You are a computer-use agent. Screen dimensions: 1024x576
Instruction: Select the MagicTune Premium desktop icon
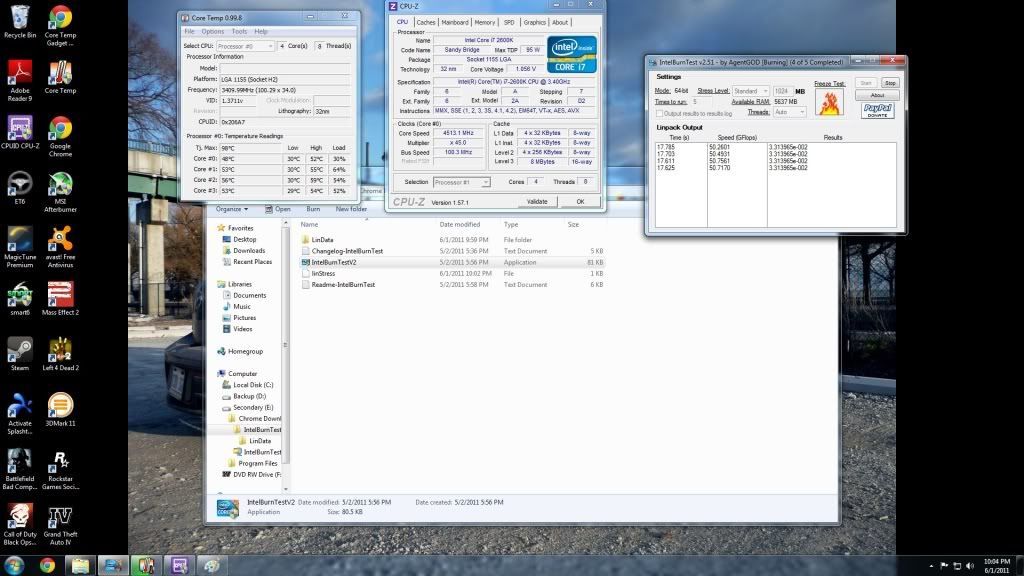point(20,248)
